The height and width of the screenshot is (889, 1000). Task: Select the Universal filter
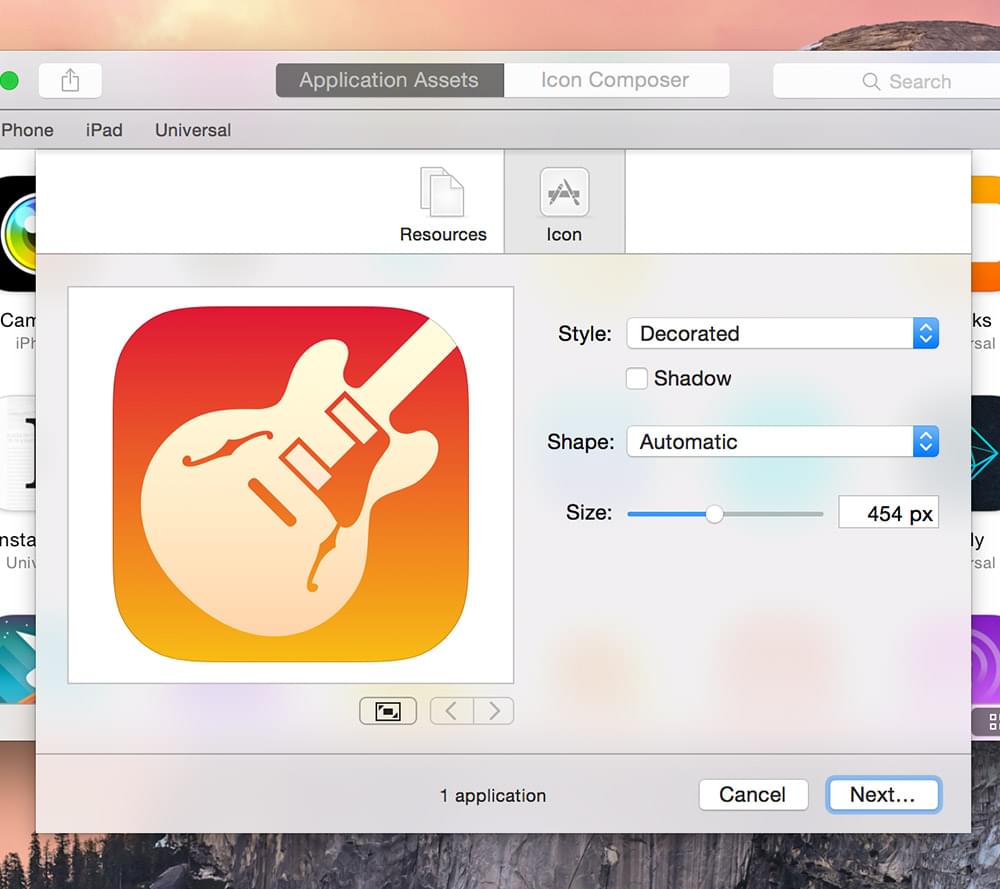(x=193, y=130)
